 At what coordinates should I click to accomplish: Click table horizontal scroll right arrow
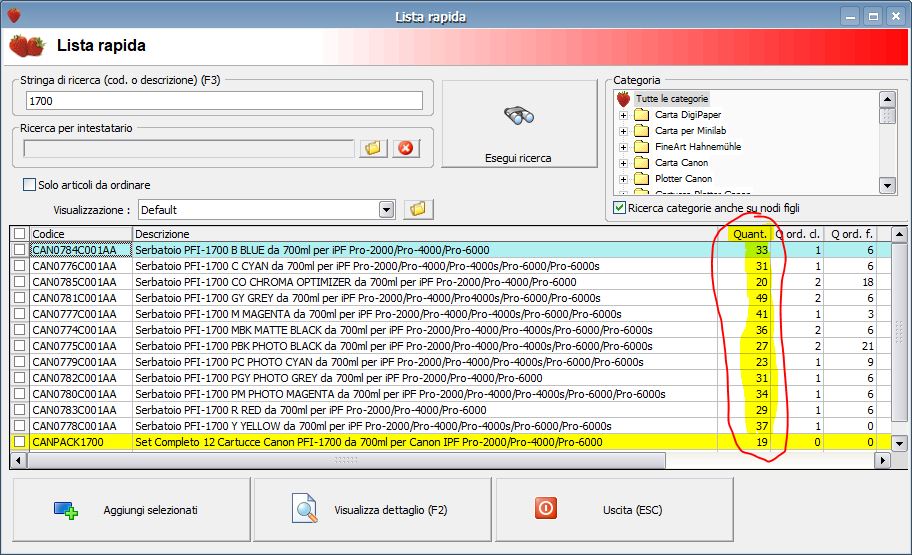(x=883, y=460)
